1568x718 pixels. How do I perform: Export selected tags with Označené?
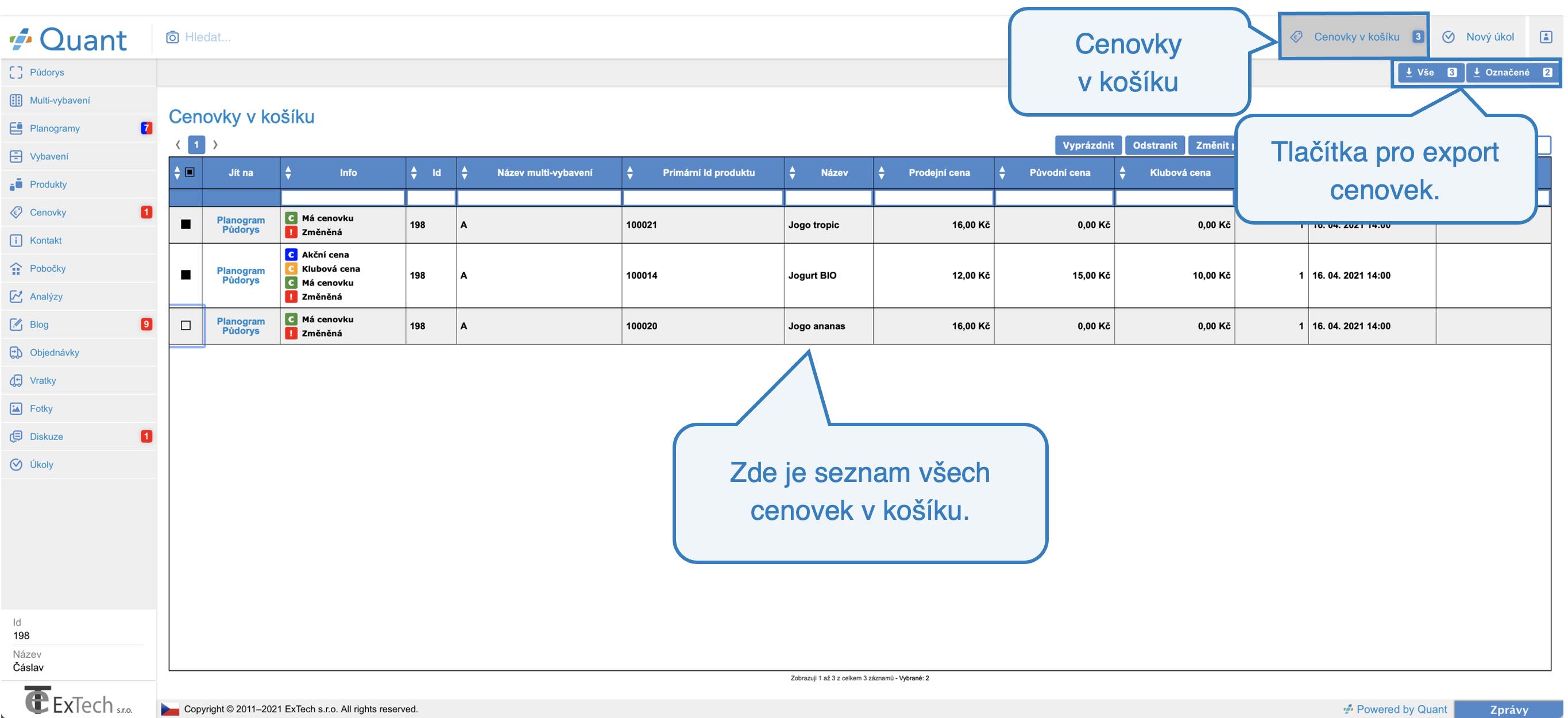point(1511,72)
